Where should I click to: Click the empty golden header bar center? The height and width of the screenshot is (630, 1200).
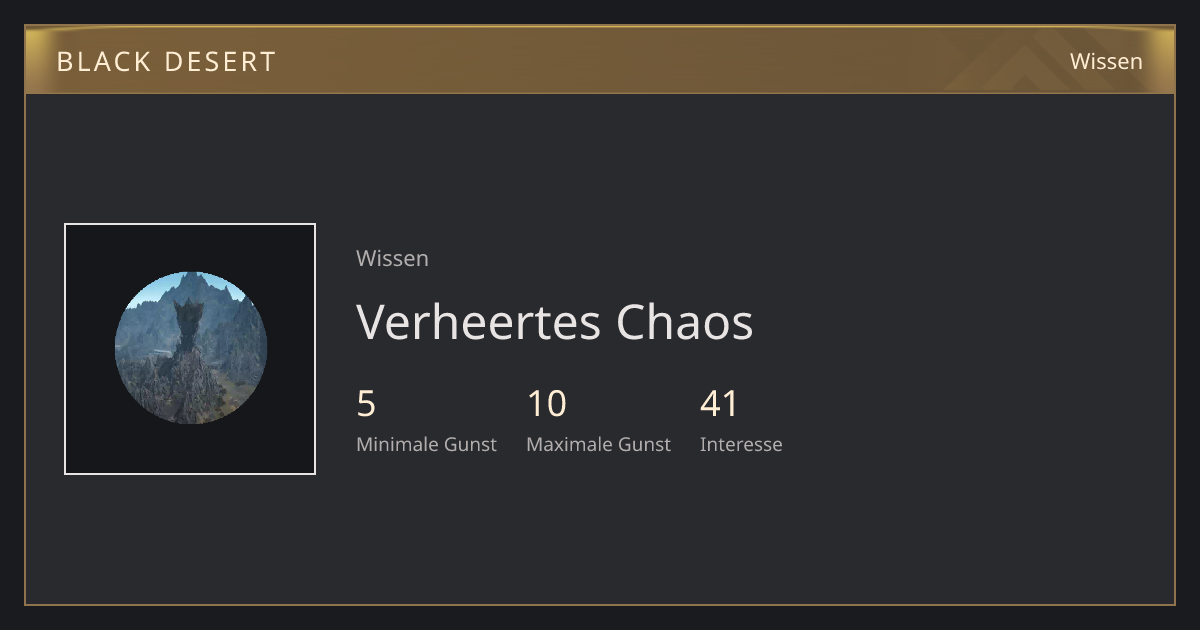pos(600,60)
